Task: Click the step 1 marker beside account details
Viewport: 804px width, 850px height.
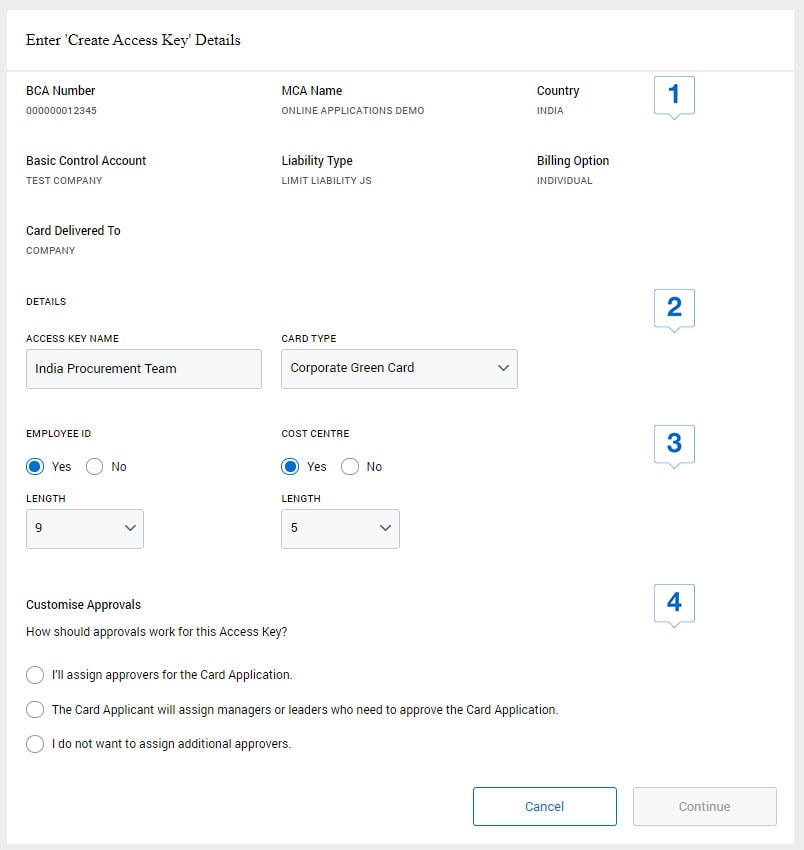Action: [x=673, y=94]
